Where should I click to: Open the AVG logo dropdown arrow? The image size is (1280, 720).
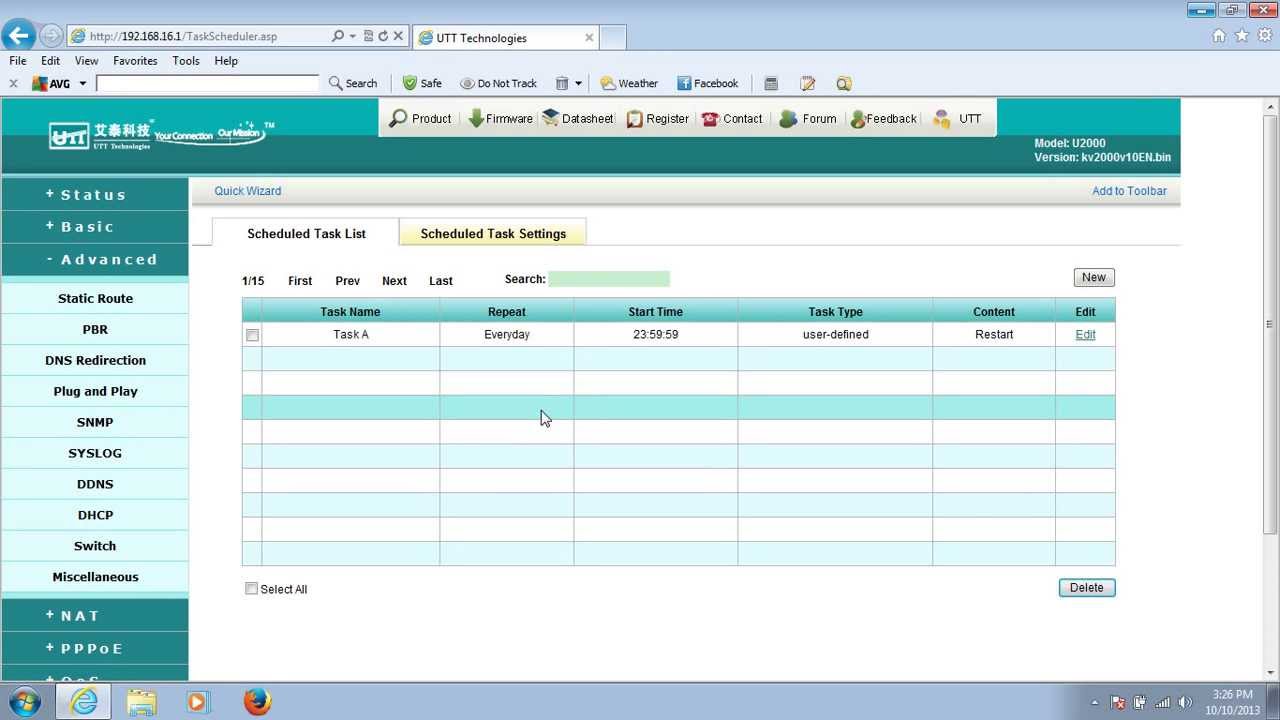[x=82, y=84]
